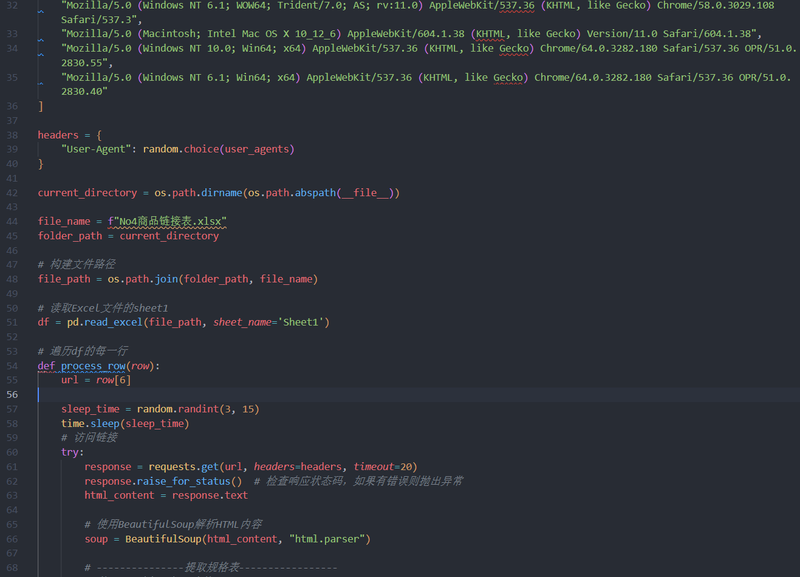
Task: Click line number 56 in the gutter
Action: pos(12,394)
